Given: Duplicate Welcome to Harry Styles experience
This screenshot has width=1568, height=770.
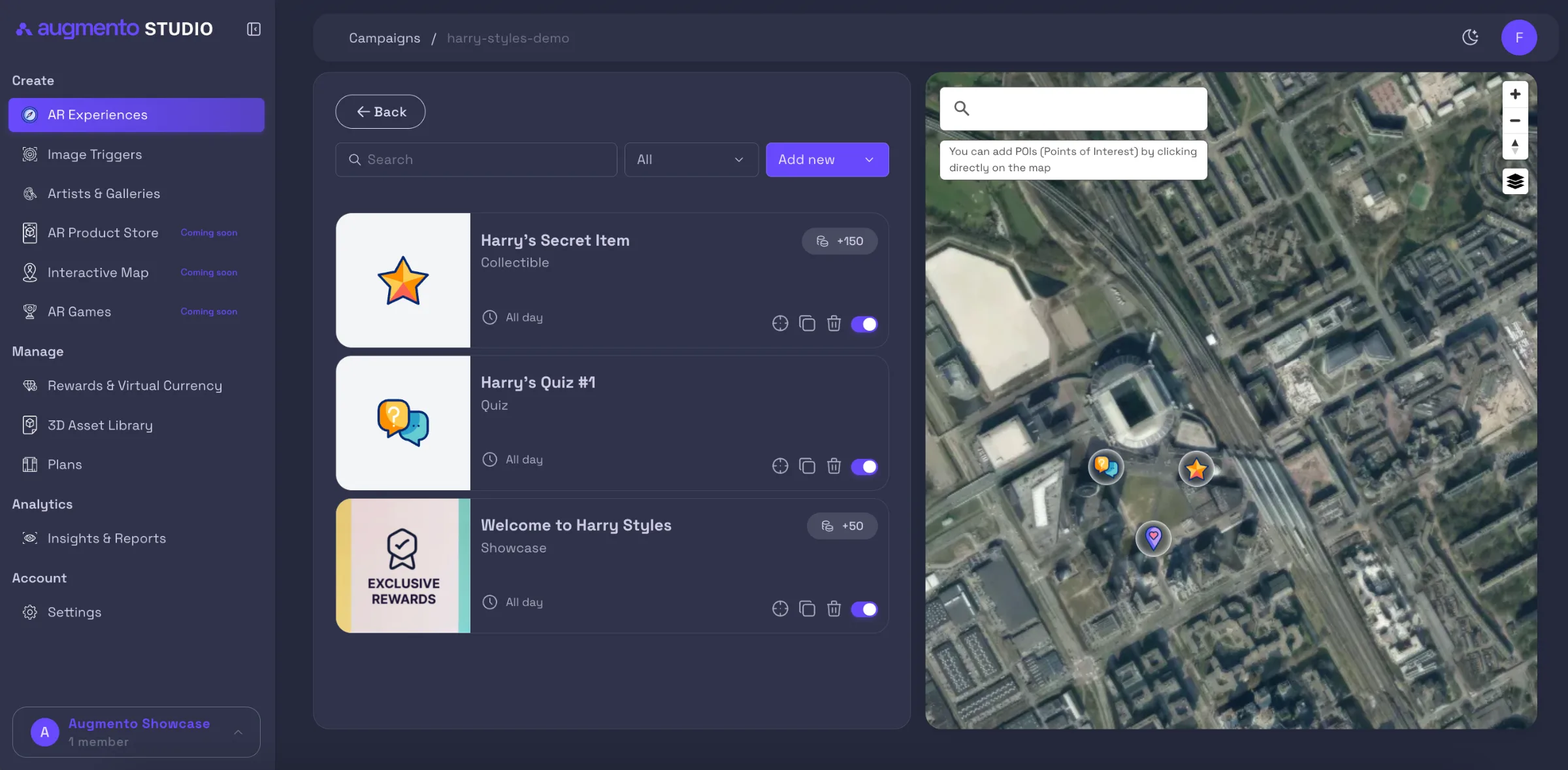Looking at the screenshot, I should click(807, 609).
